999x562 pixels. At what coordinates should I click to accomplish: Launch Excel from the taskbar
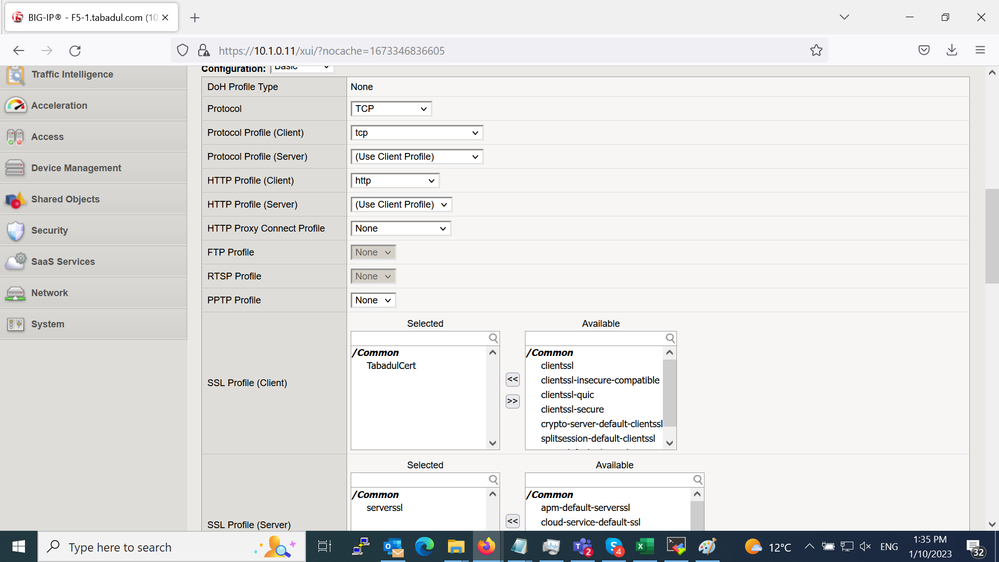point(645,547)
